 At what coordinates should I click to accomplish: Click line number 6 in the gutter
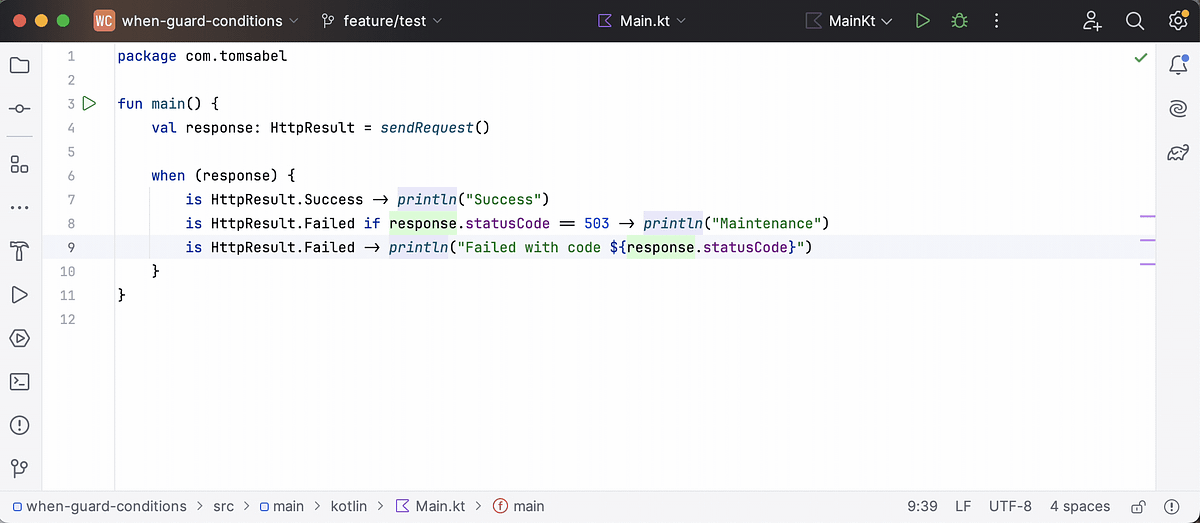pyautogui.click(x=70, y=175)
